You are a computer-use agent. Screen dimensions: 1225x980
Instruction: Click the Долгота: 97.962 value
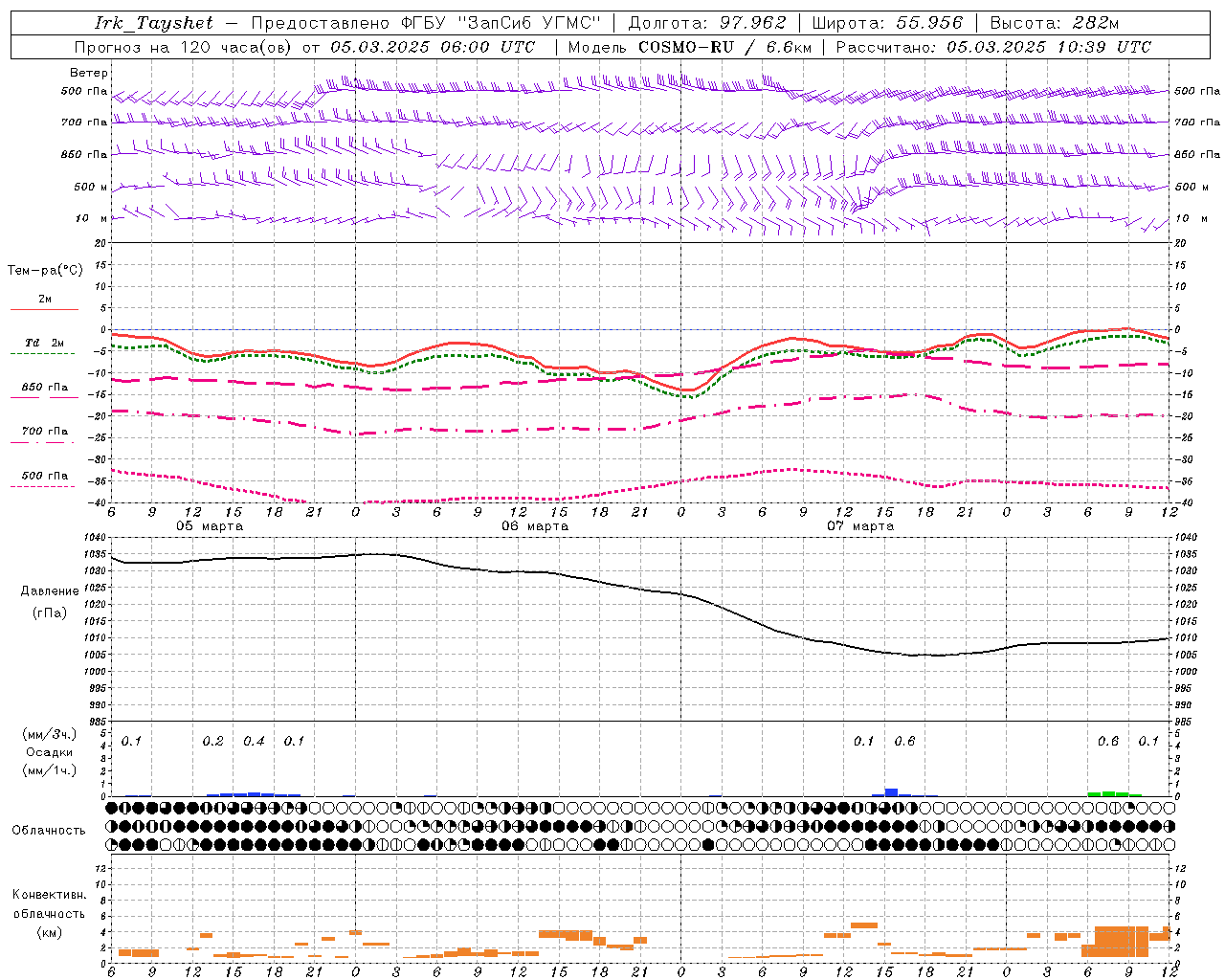pyautogui.click(x=707, y=23)
